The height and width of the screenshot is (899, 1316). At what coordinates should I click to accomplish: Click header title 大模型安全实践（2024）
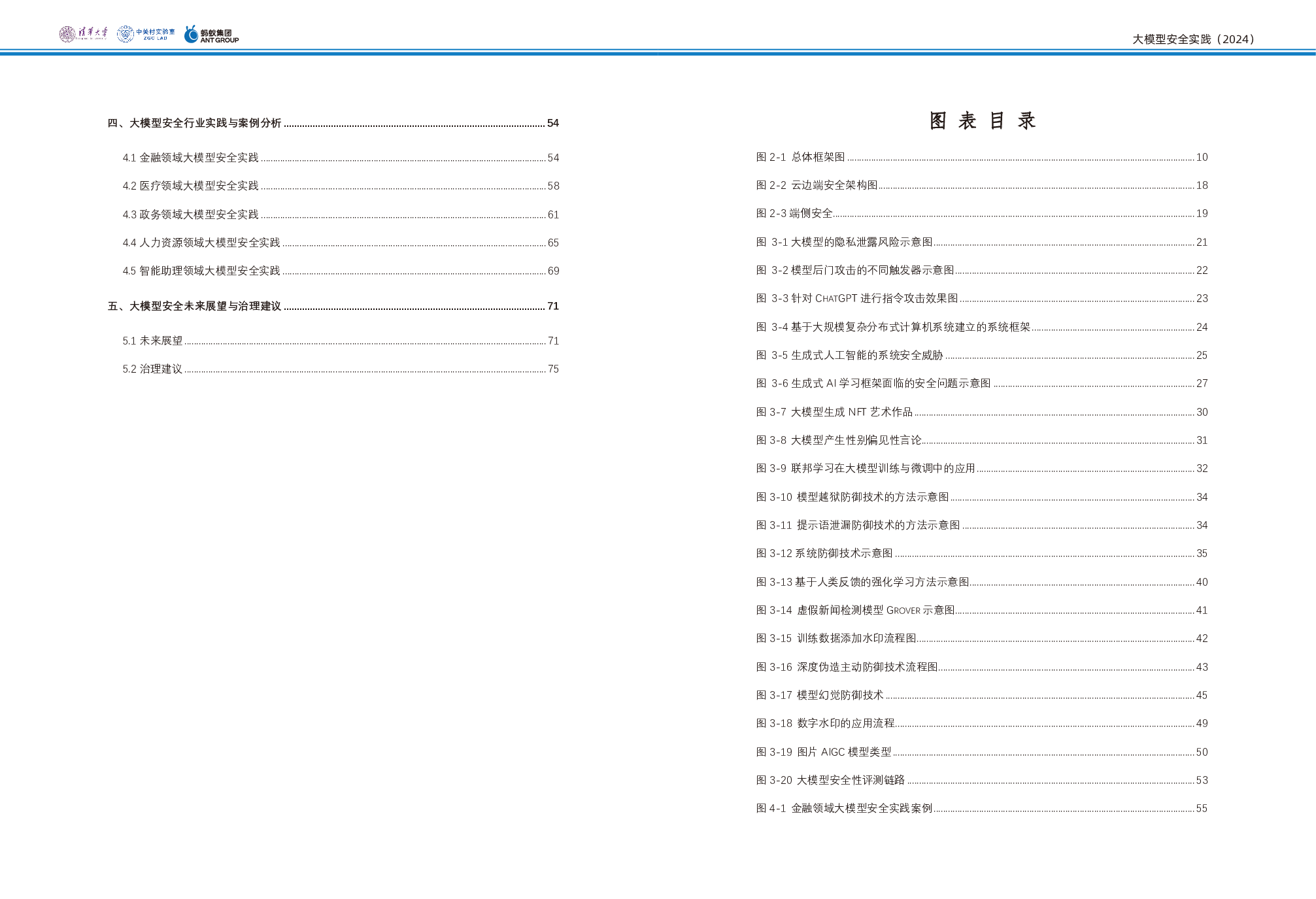pyautogui.click(x=1193, y=39)
